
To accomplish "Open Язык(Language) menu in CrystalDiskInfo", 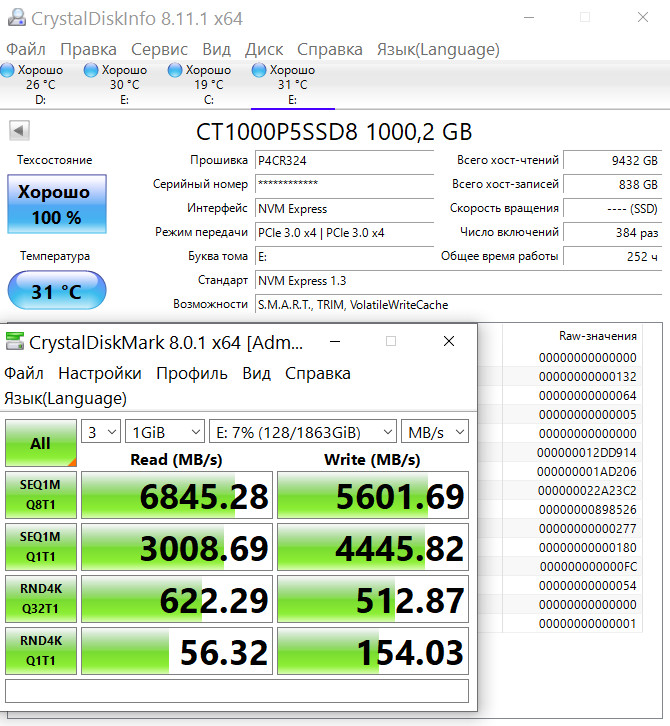I will tap(438, 49).
